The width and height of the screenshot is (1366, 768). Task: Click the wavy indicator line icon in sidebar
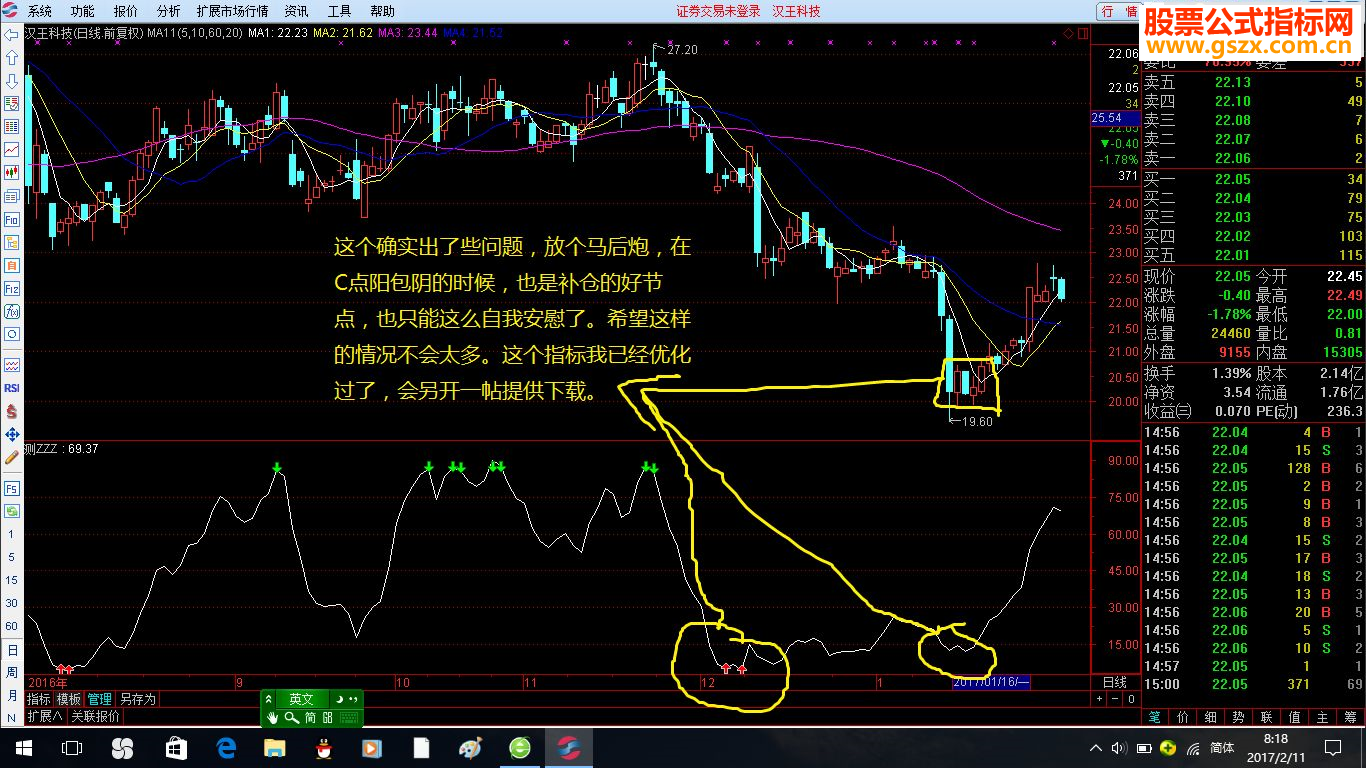click(x=12, y=364)
